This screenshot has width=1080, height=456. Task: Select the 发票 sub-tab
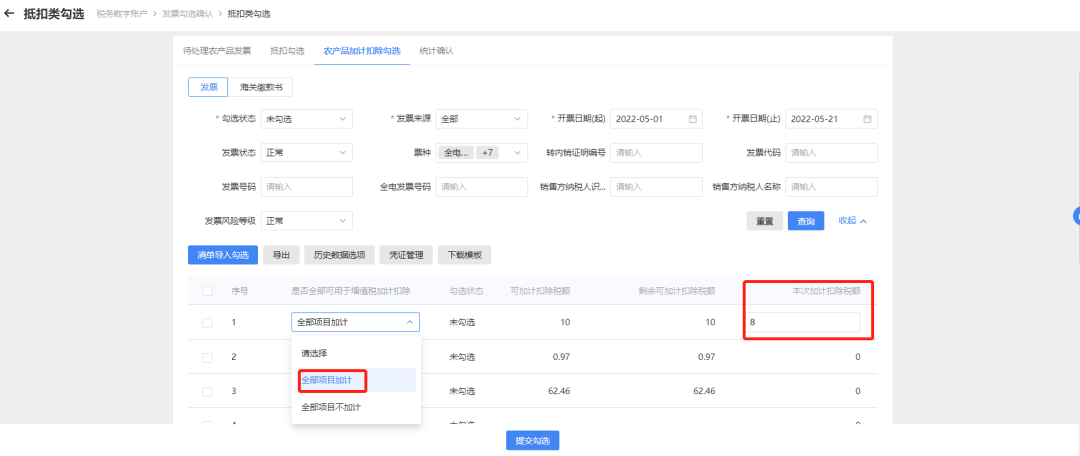click(209, 87)
